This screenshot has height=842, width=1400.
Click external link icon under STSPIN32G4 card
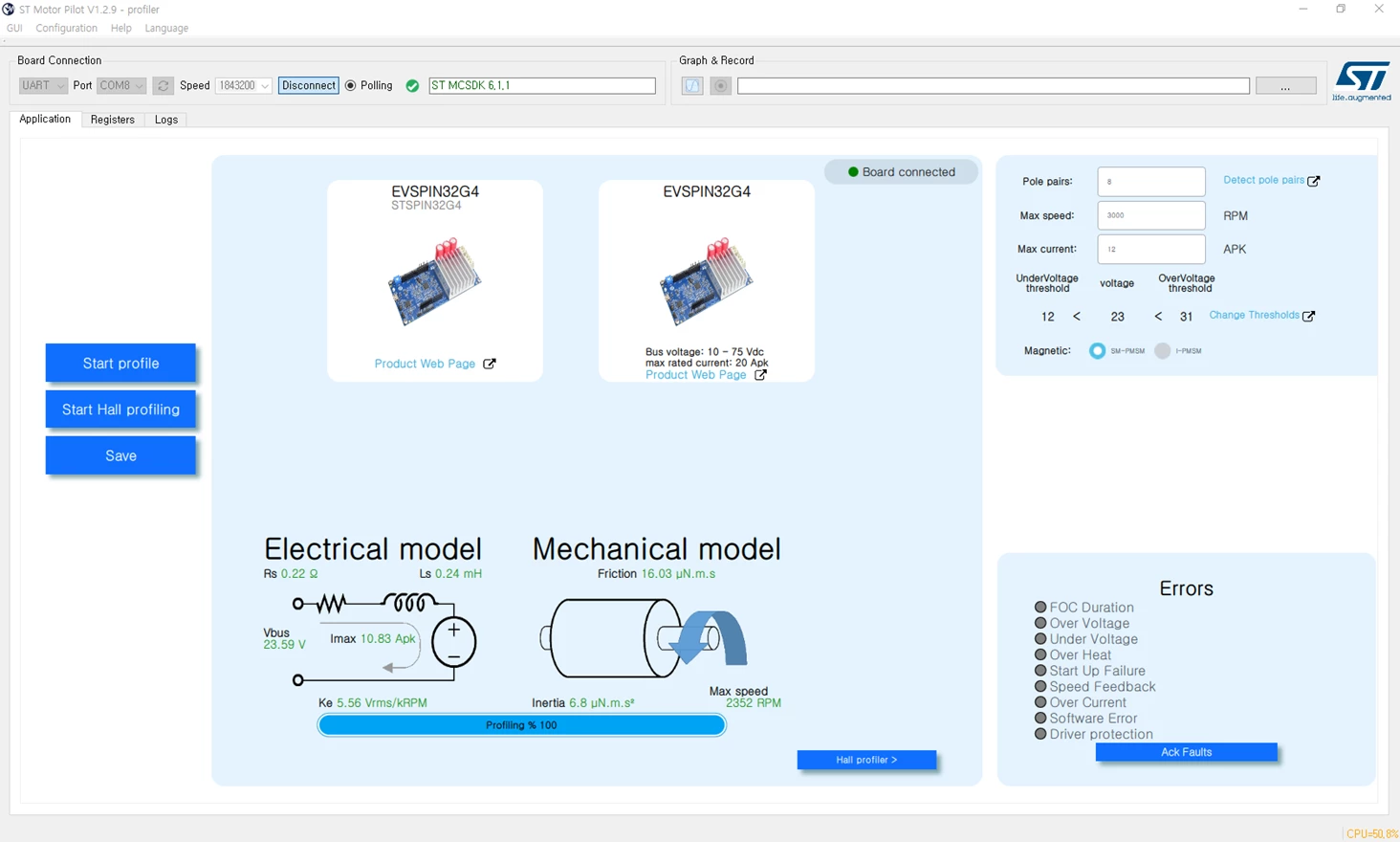[x=490, y=364]
